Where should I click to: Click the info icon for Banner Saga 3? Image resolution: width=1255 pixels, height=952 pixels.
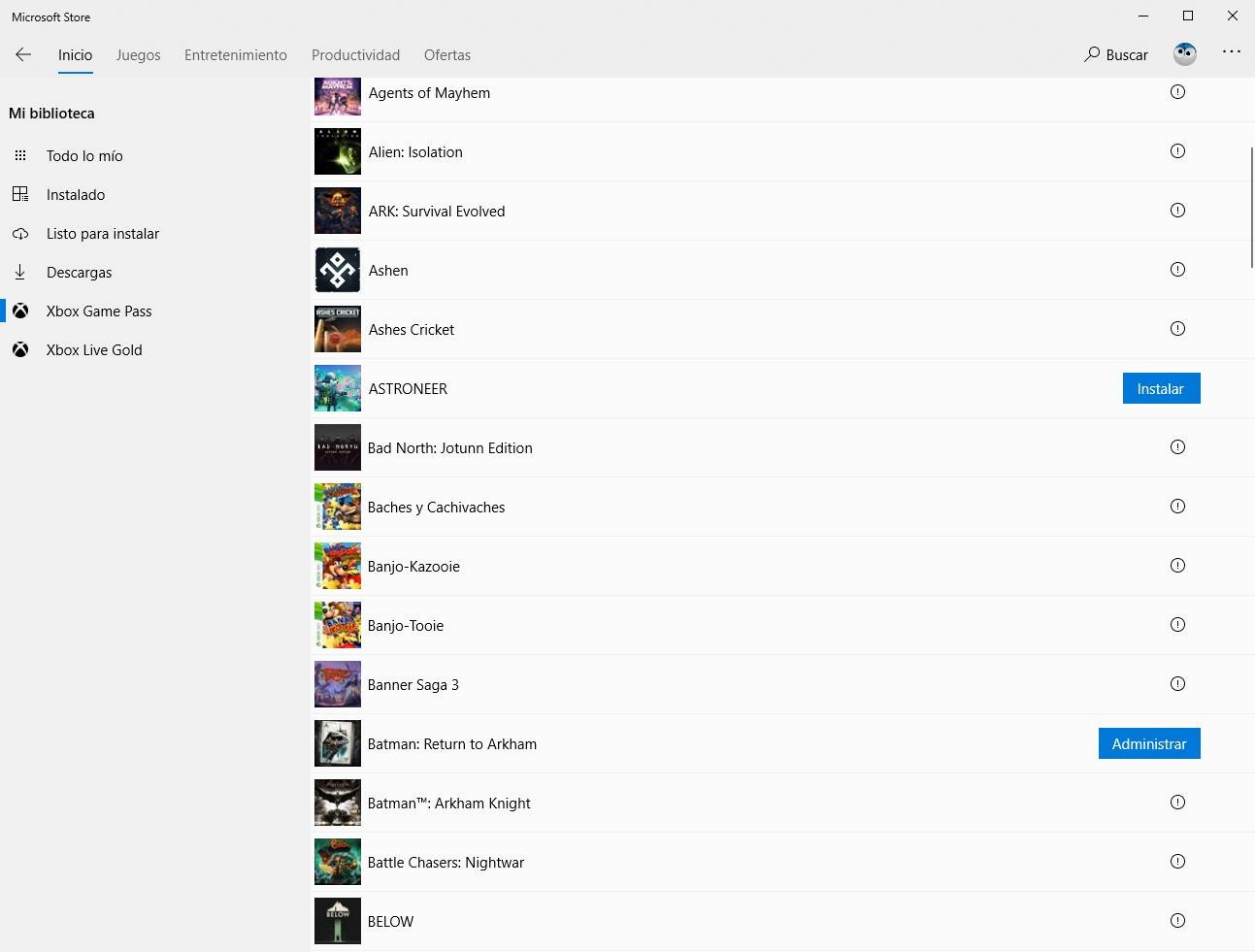[x=1177, y=684]
